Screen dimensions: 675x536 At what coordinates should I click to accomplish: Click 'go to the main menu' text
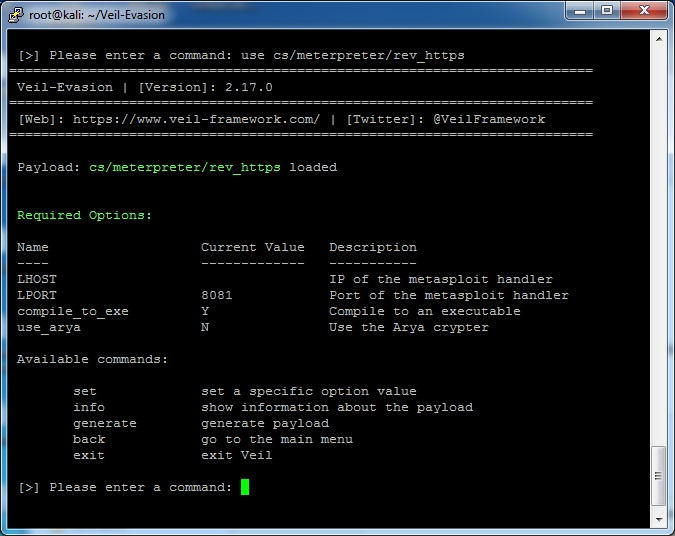[277, 440]
